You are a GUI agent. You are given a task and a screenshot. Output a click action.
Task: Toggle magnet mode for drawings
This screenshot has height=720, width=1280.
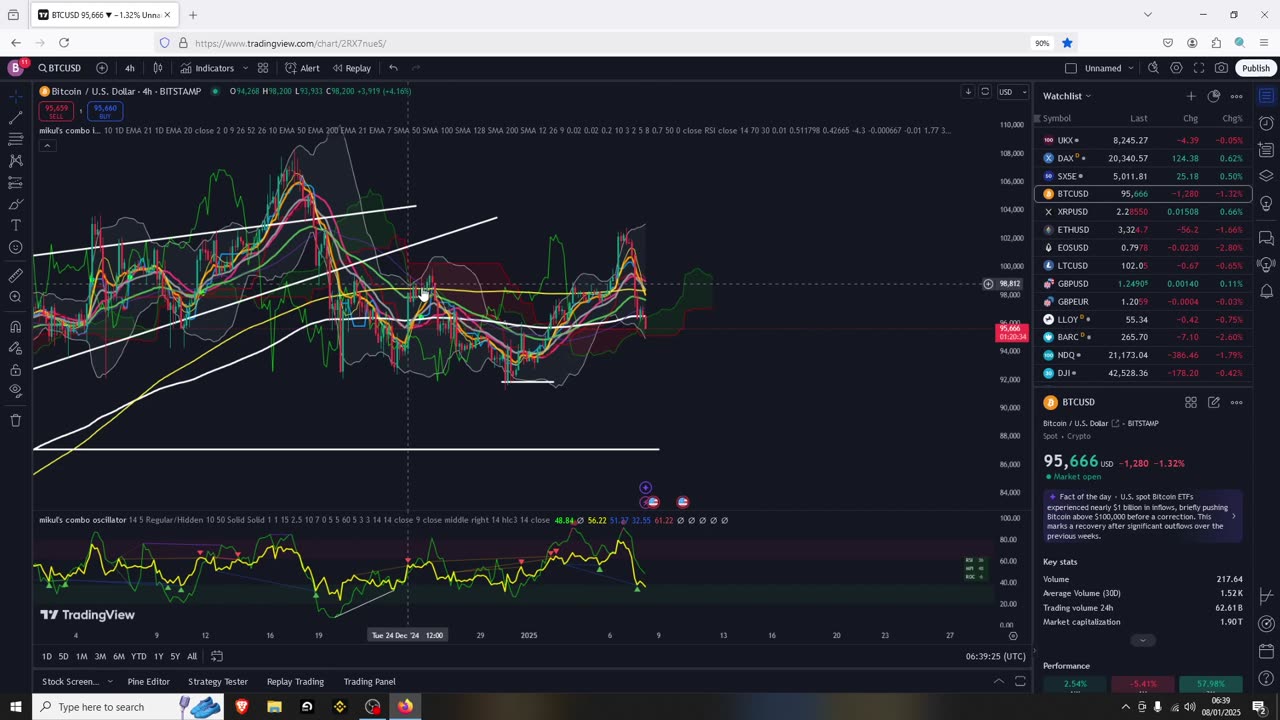15,326
